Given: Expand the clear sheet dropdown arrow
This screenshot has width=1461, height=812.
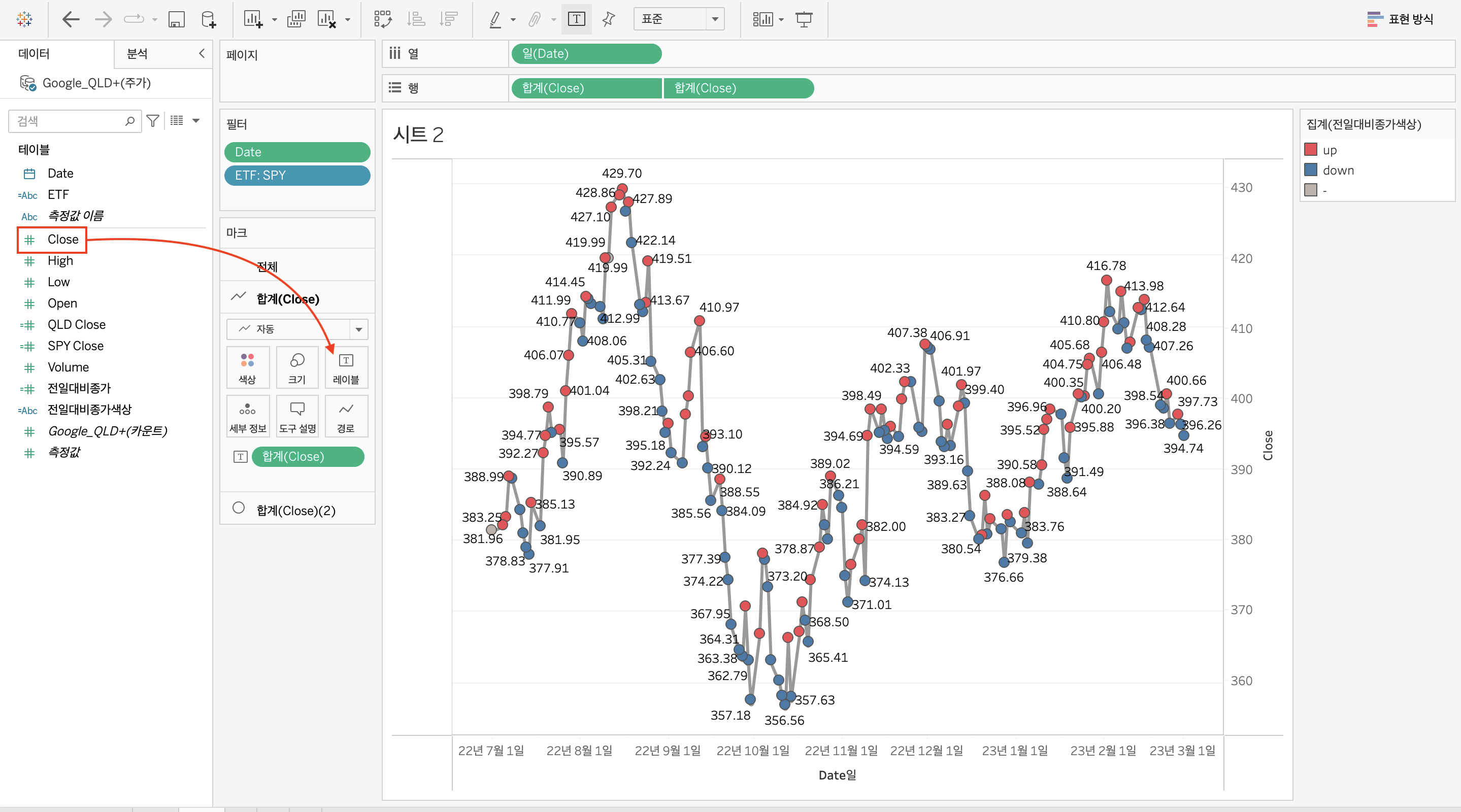Looking at the screenshot, I should [x=348, y=20].
